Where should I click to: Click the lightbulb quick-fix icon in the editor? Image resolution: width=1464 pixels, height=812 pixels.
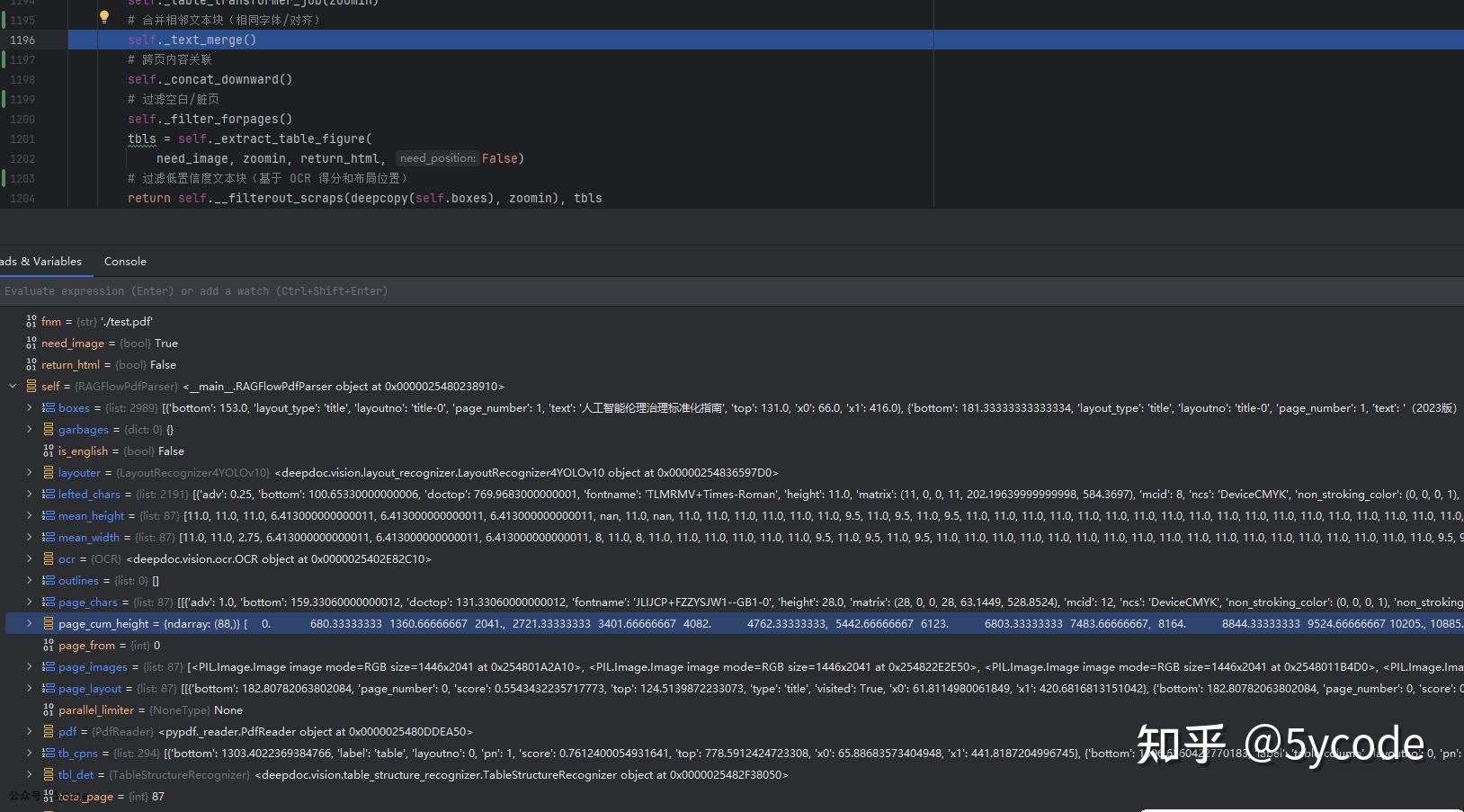click(104, 17)
